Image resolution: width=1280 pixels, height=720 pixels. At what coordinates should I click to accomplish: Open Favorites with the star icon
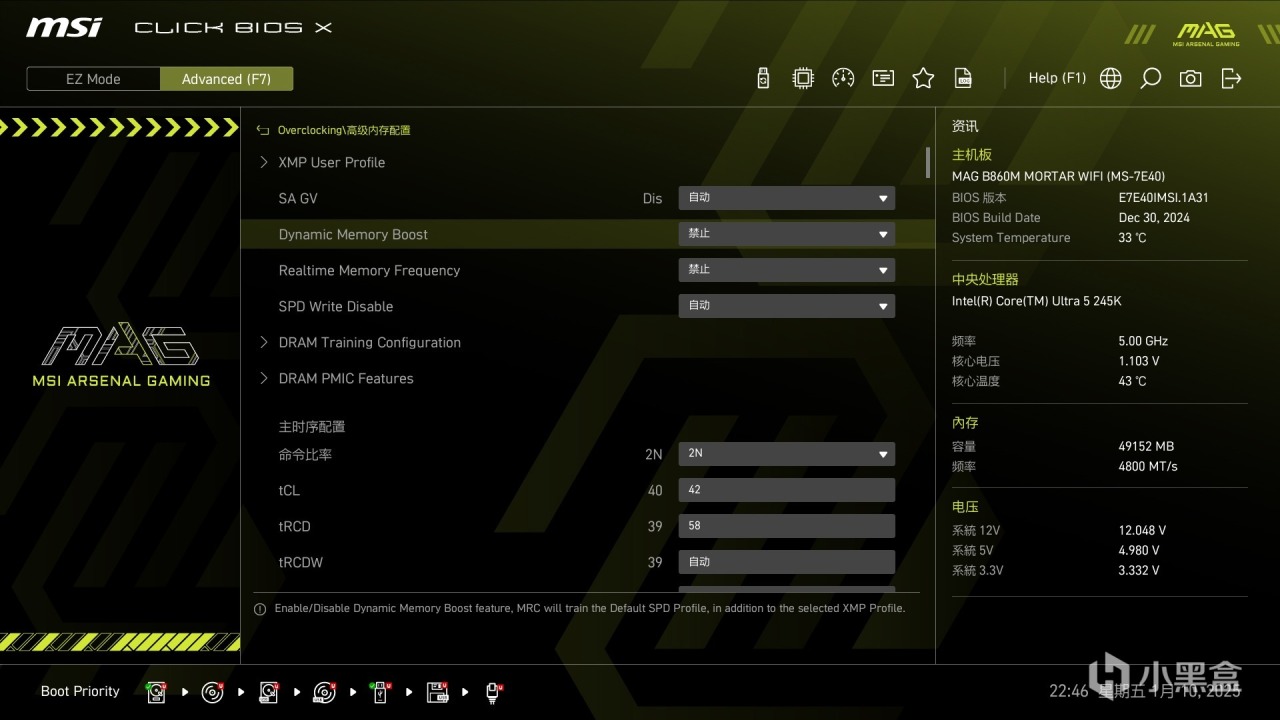click(923, 78)
